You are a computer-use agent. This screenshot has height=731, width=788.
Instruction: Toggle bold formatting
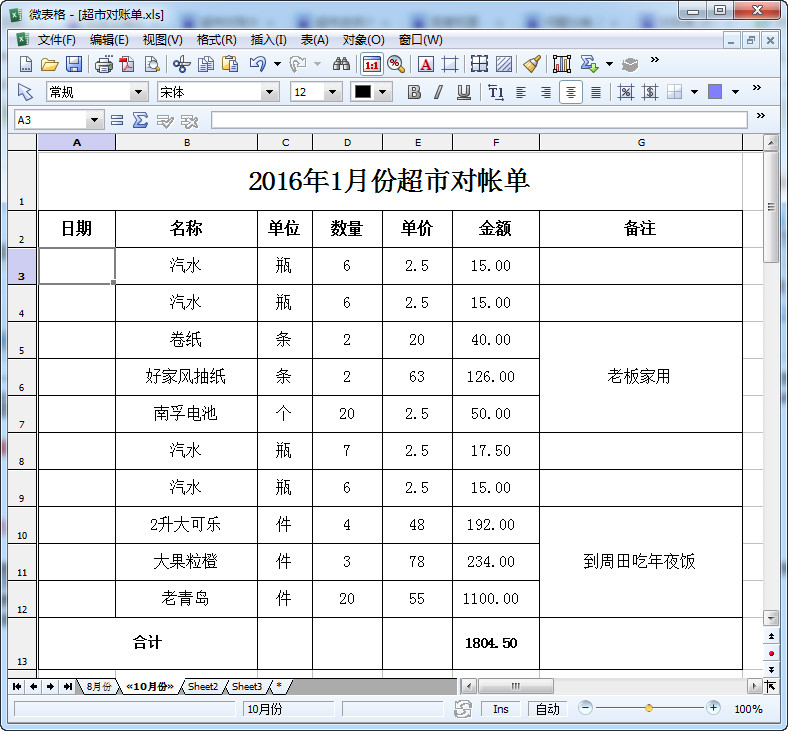(414, 92)
